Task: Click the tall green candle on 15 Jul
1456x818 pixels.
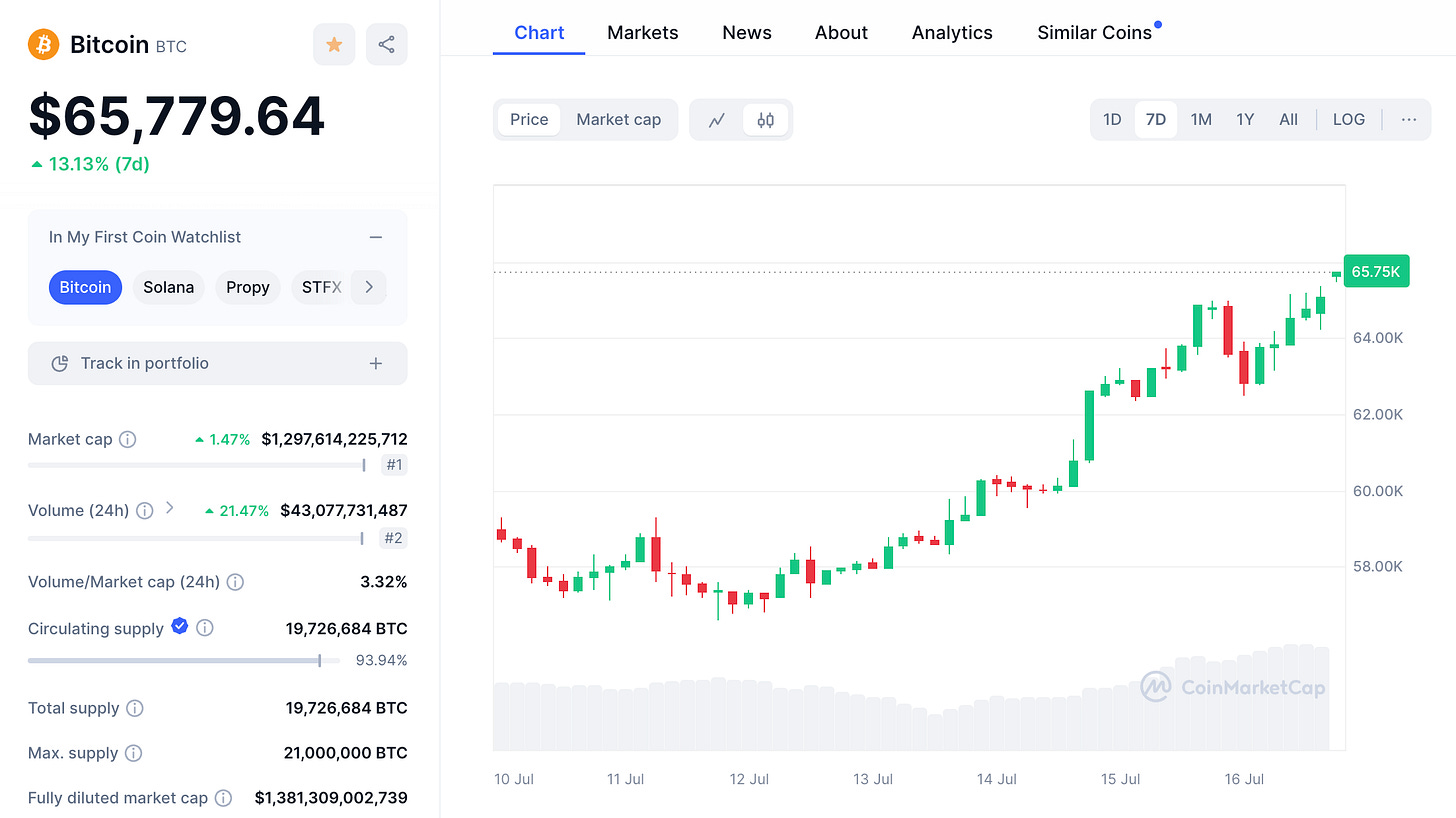Action: click(1090, 426)
